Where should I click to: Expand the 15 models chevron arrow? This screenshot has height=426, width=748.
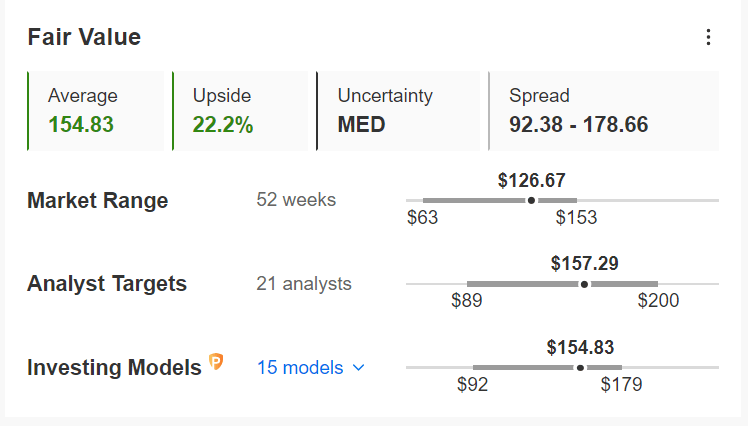coord(358,368)
